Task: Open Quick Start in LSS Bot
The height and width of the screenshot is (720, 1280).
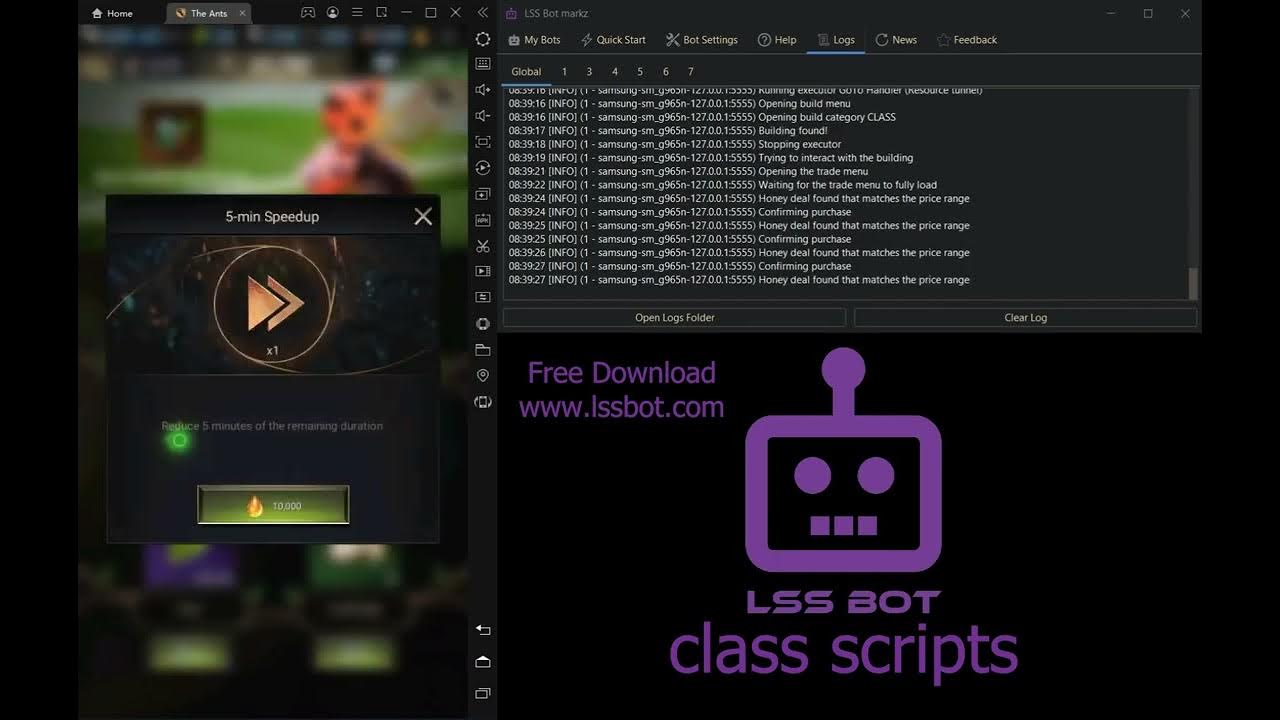Action: (613, 40)
